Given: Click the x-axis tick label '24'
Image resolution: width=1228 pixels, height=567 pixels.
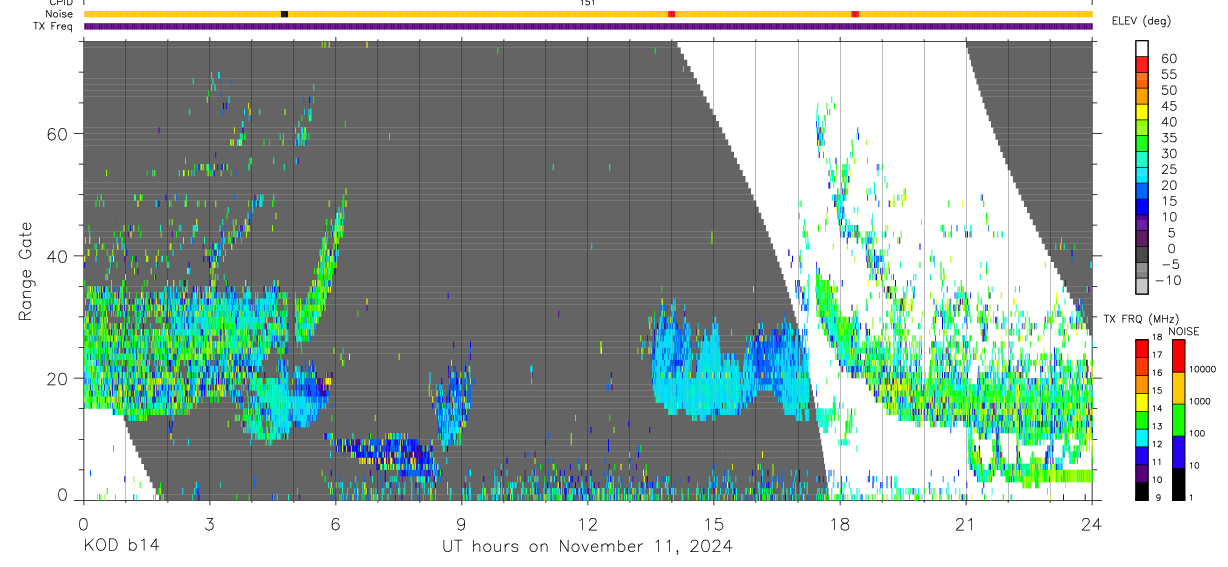Looking at the screenshot, I should tap(1092, 523).
